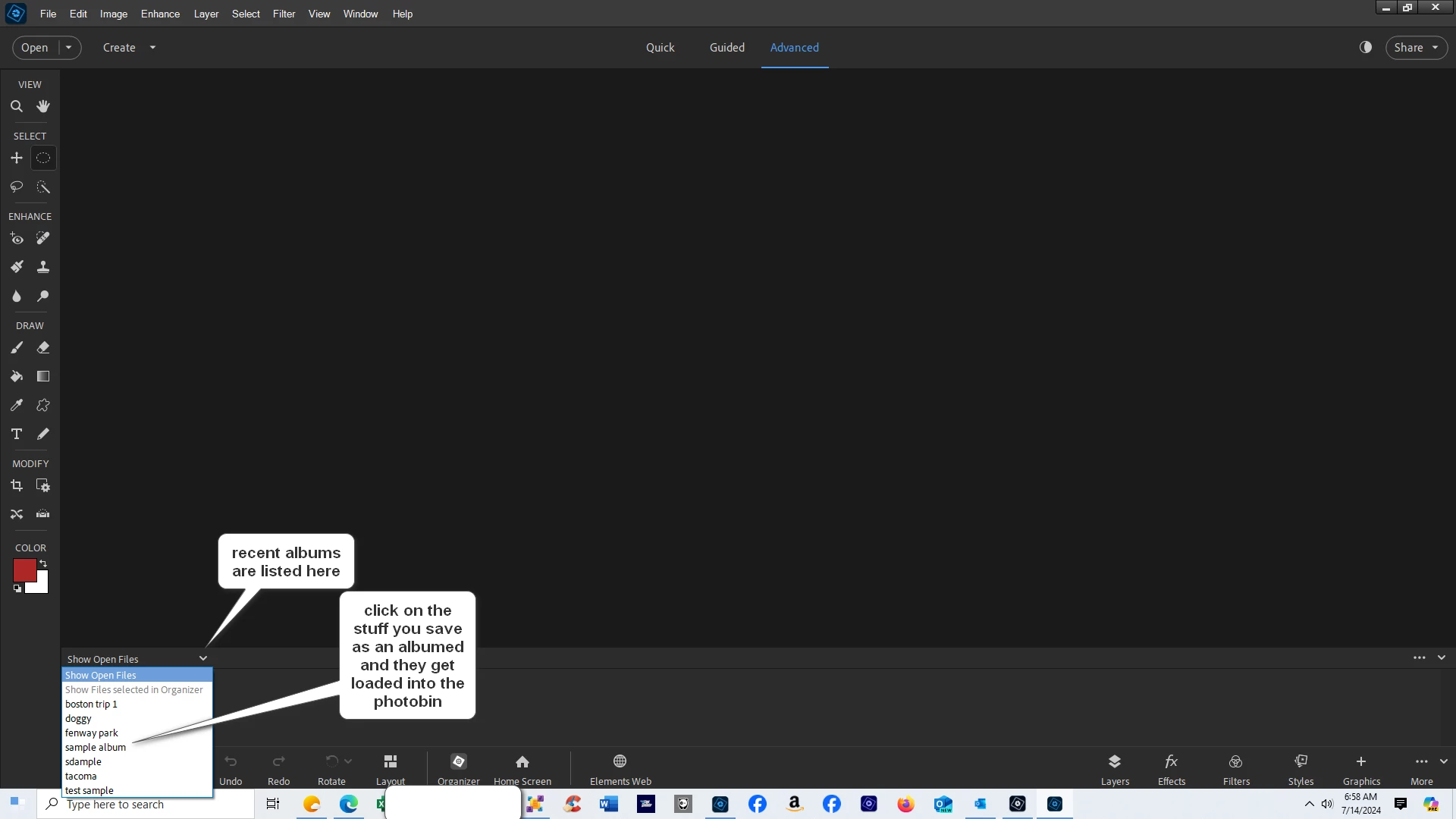The height and width of the screenshot is (819, 1456).
Task: Select the Horizontal Type tool
Action: click(16, 434)
